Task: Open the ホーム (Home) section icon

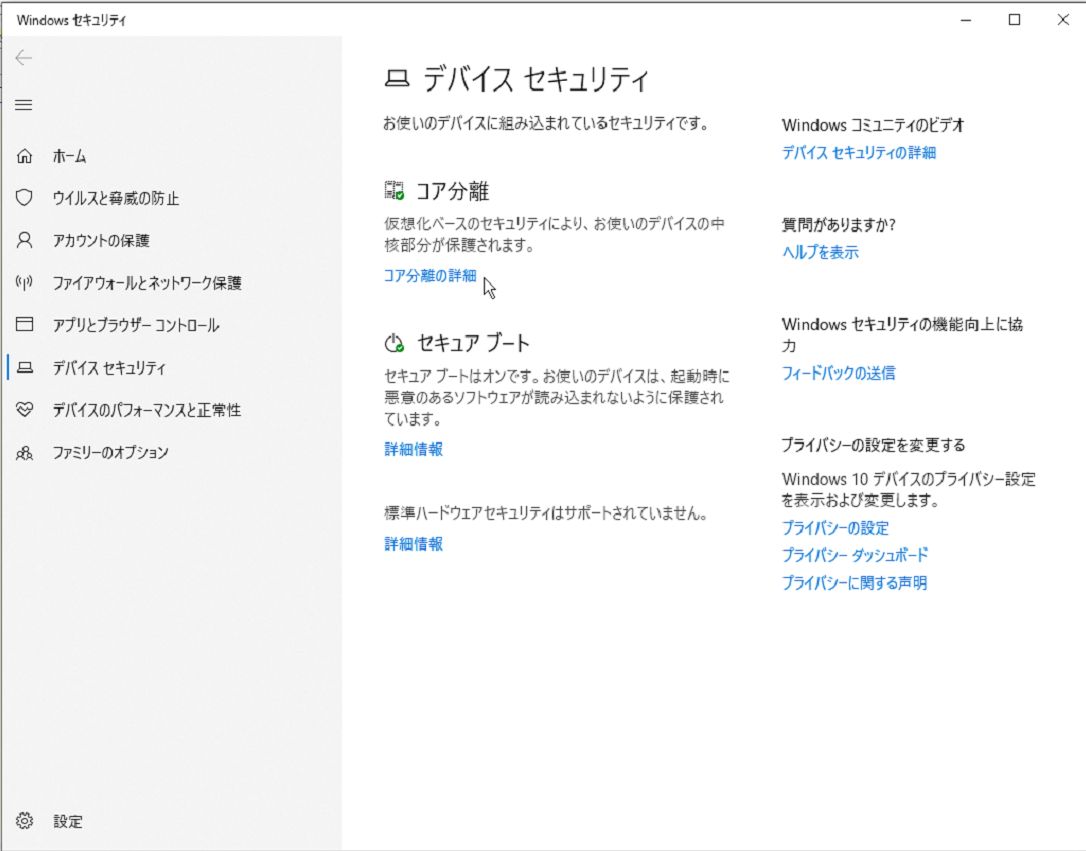Action: 24,156
